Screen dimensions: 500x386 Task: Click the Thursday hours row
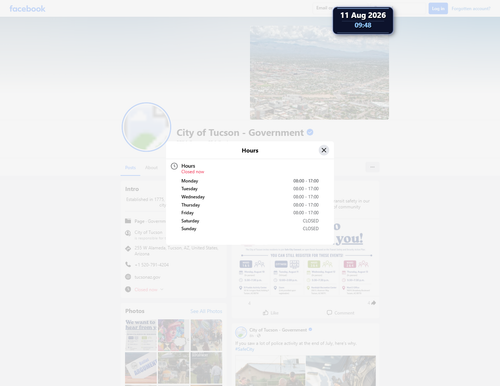click(250, 205)
